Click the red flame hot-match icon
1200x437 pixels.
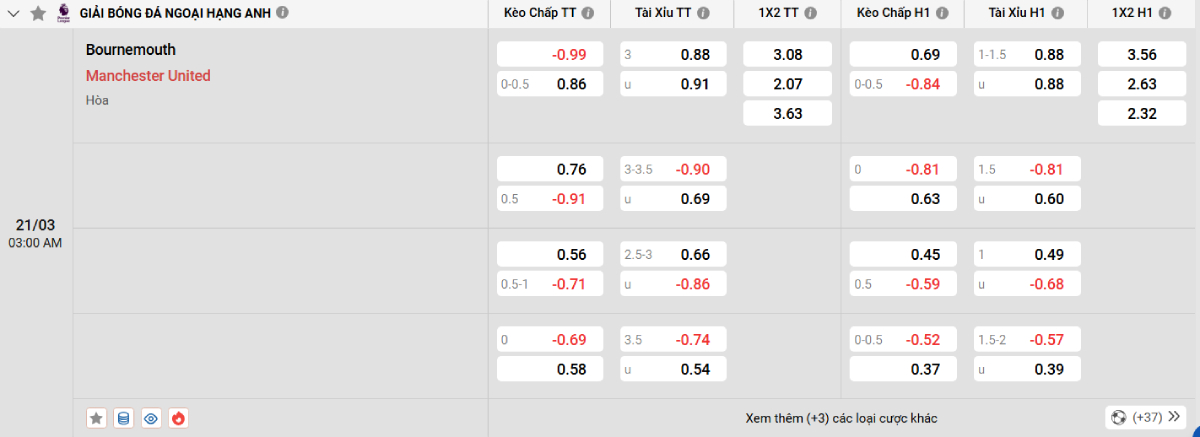point(178,418)
